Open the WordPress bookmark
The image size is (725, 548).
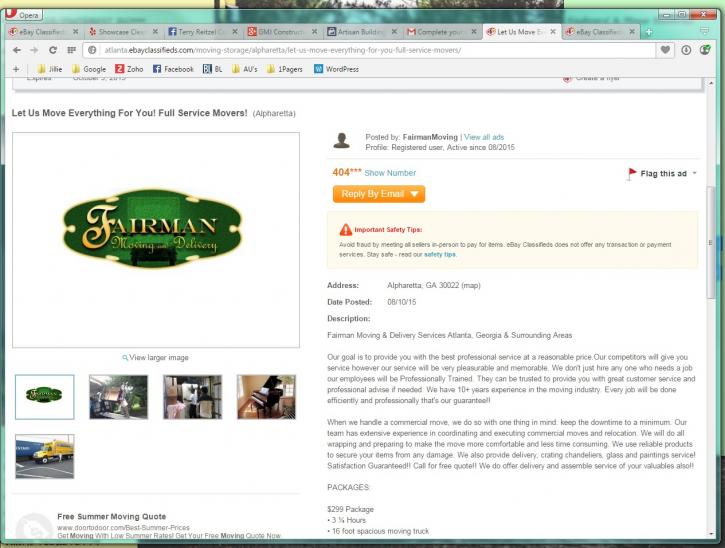pyautogui.click(x=336, y=69)
